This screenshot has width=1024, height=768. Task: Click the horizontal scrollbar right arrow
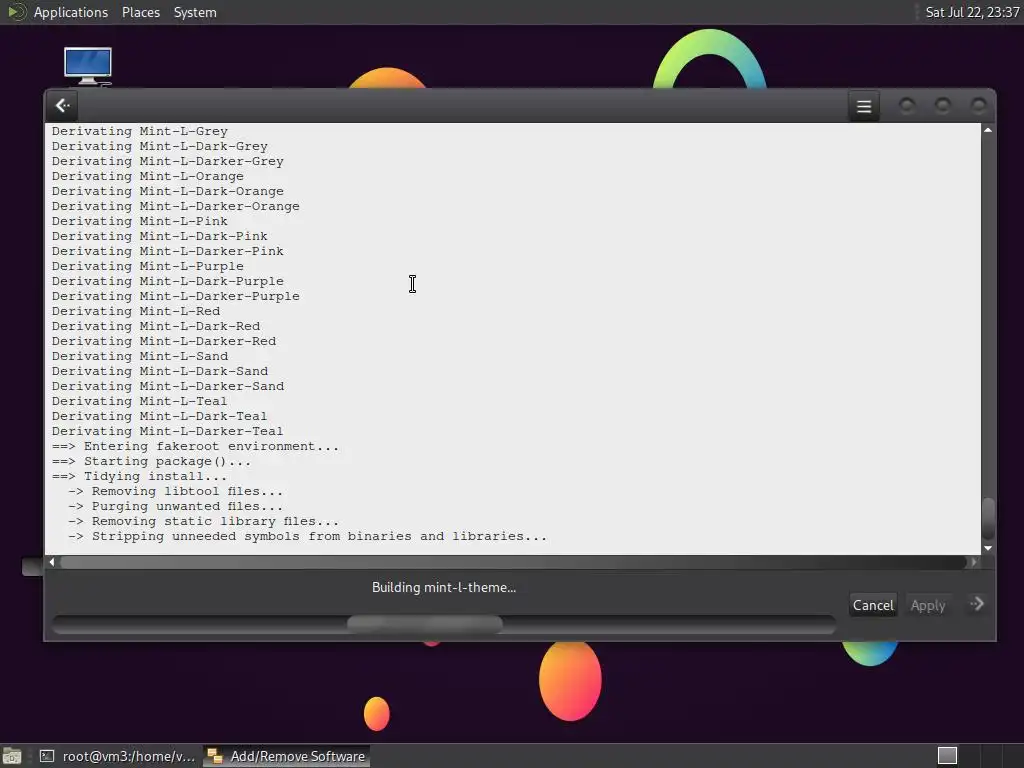(974, 562)
